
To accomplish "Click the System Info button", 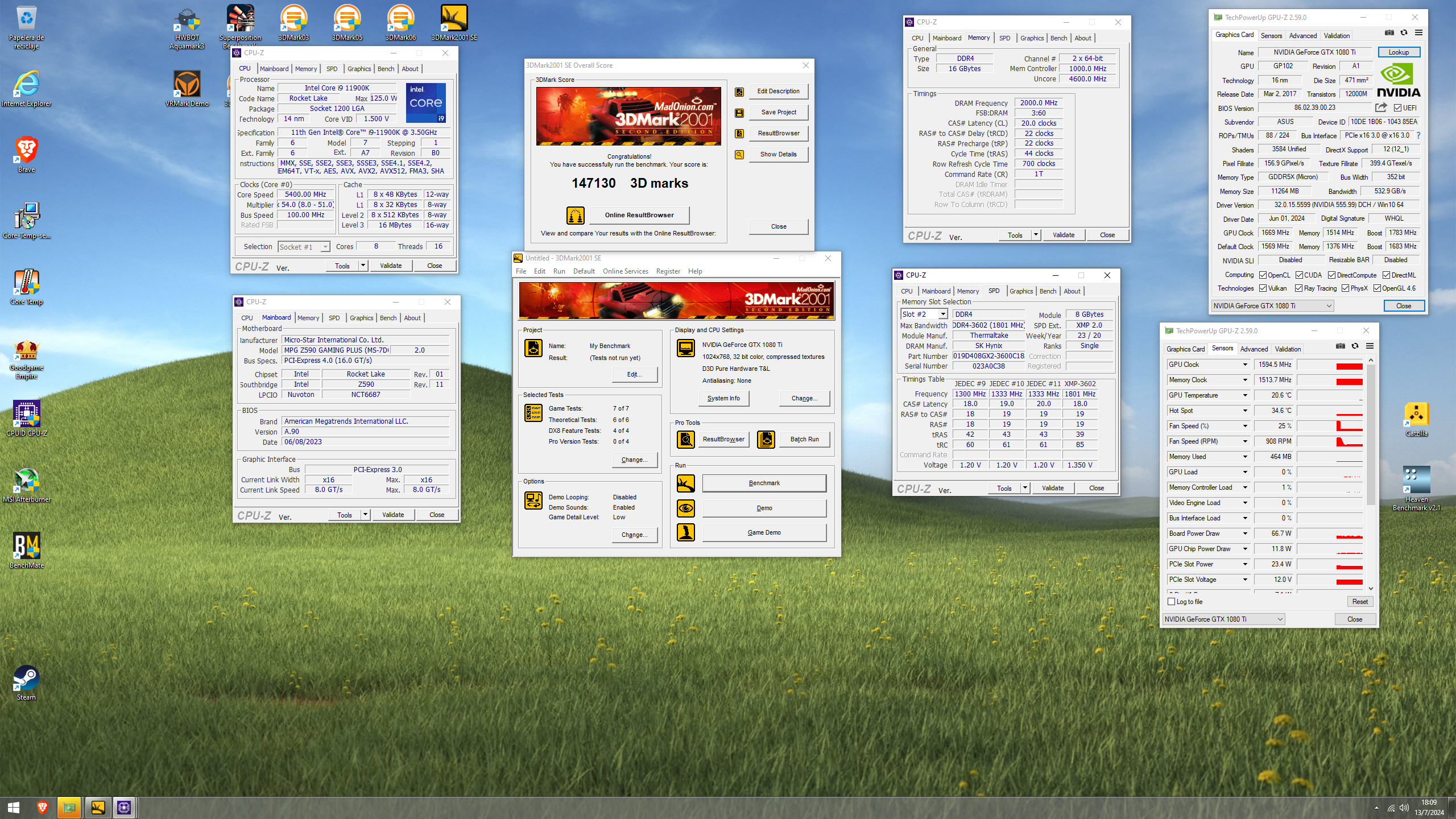I will click(x=723, y=398).
